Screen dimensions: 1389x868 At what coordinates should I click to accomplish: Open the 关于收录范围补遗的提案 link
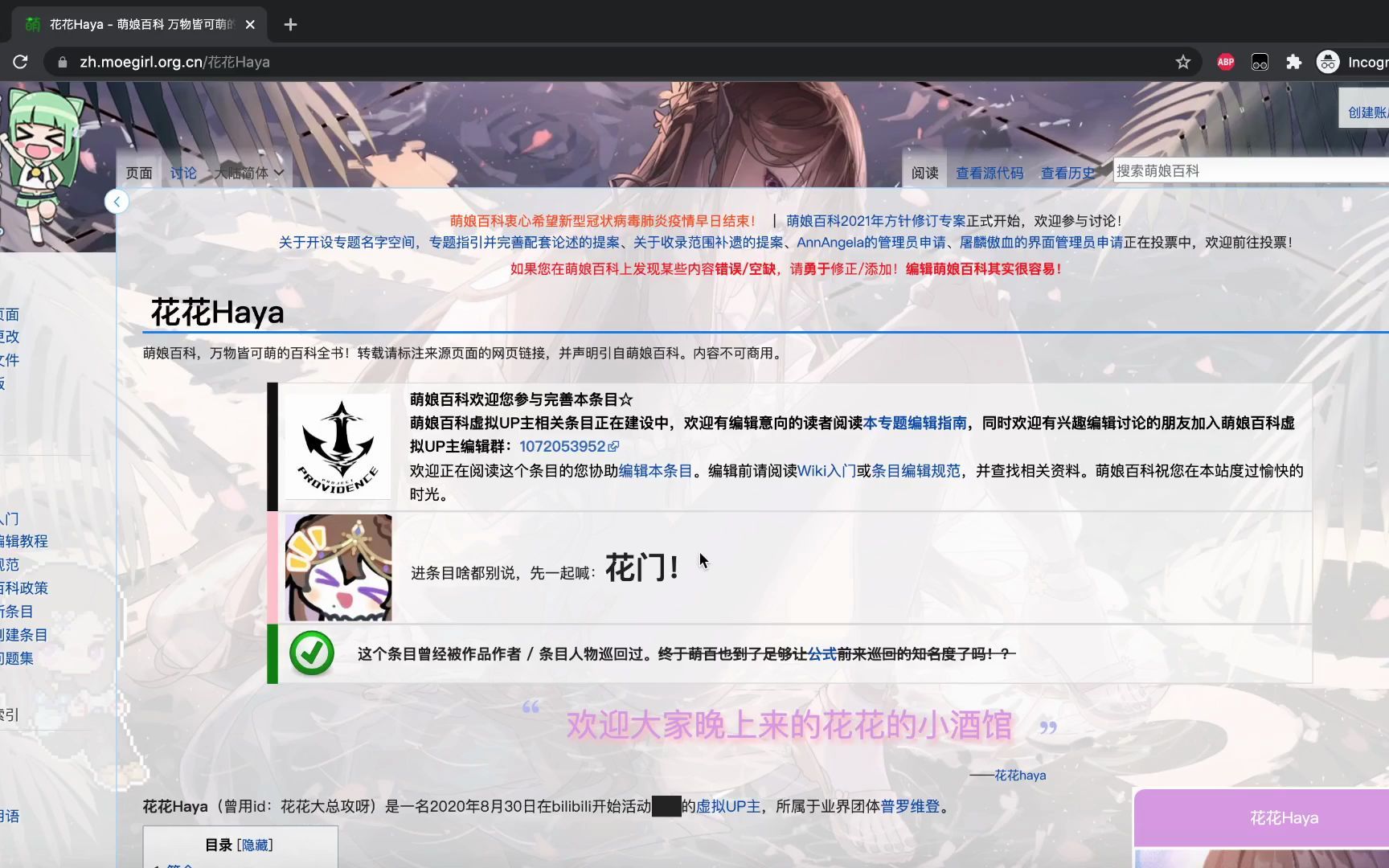click(708, 243)
